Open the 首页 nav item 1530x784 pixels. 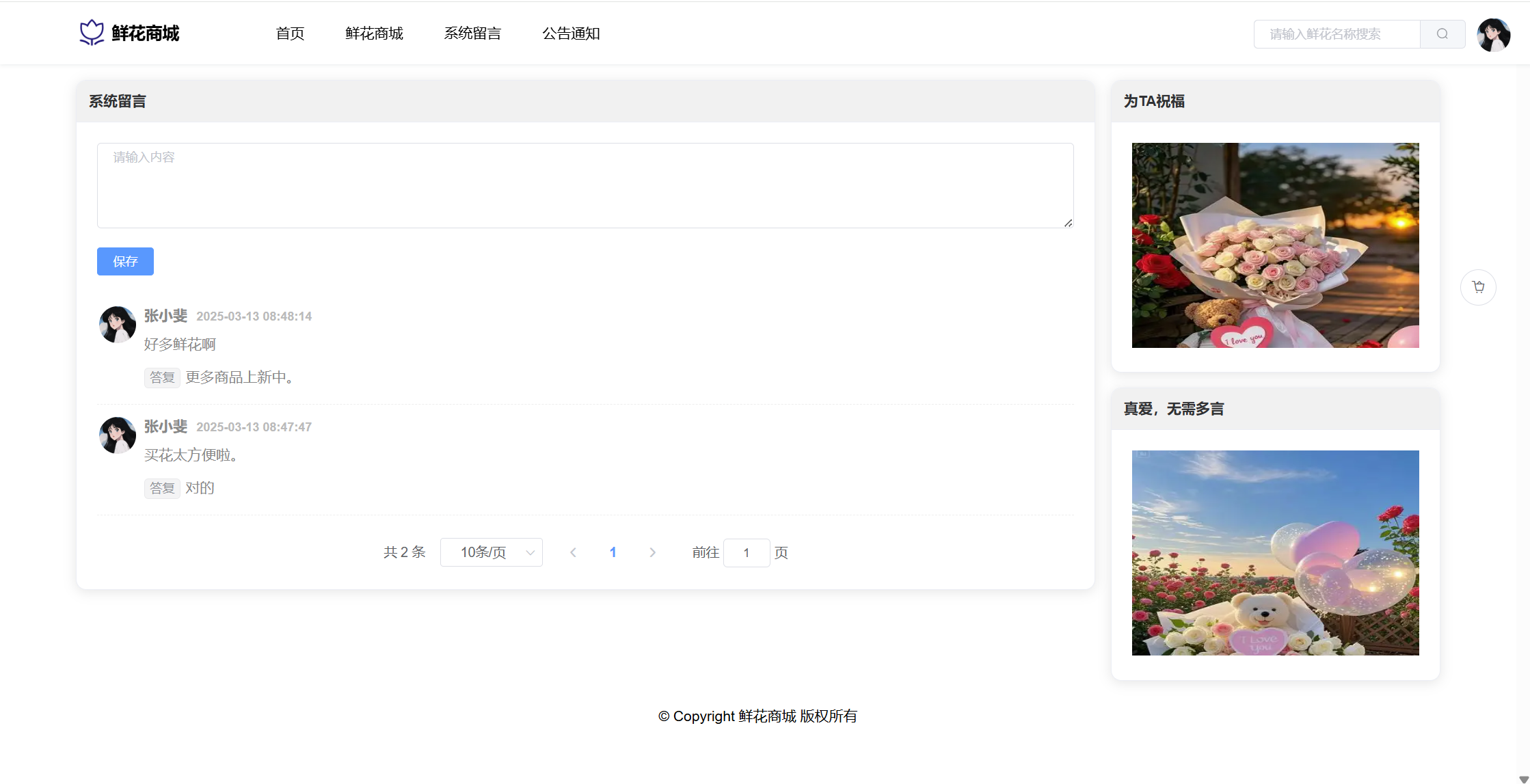click(290, 33)
